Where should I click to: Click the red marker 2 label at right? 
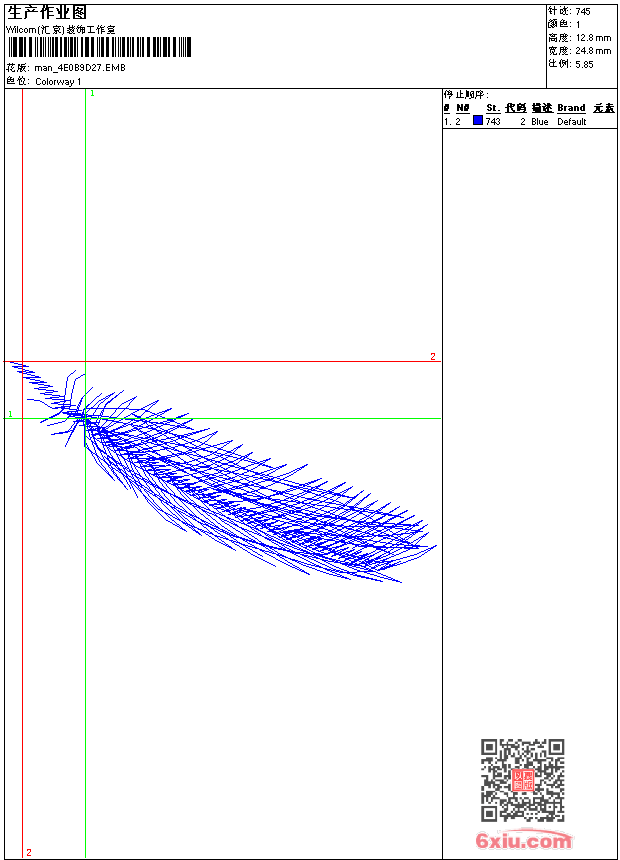coord(433,357)
